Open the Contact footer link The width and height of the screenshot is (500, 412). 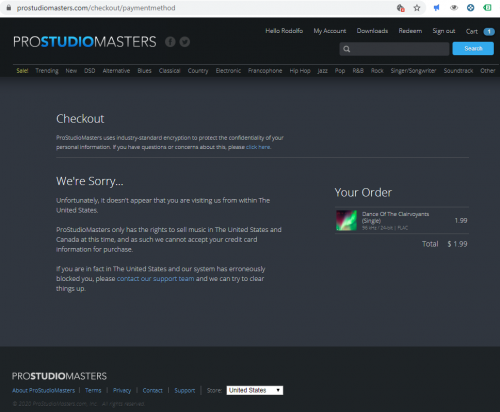[x=152, y=390]
